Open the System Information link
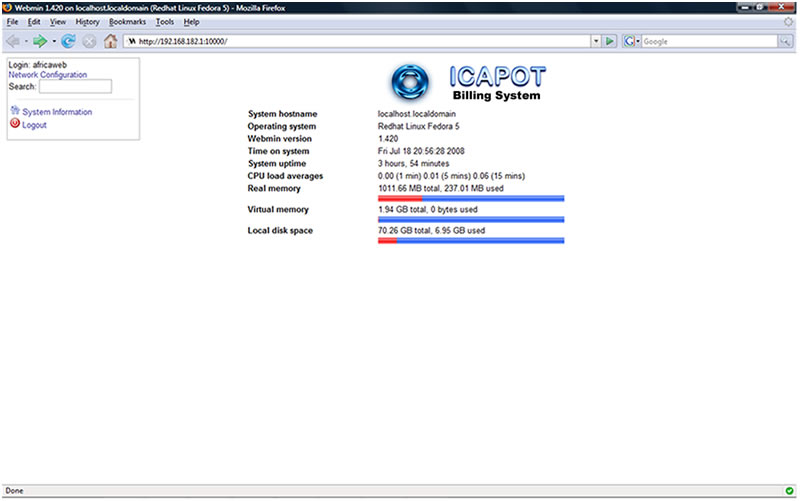 pos(57,112)
